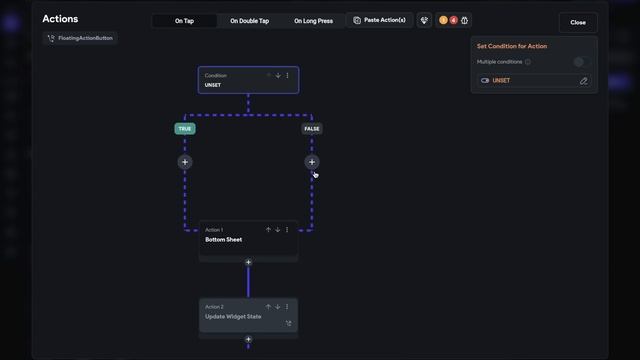Open the Condition node three-dot menu
Image resolution: width=640 pixels, height=360 pixels.
tap(287, 76)
